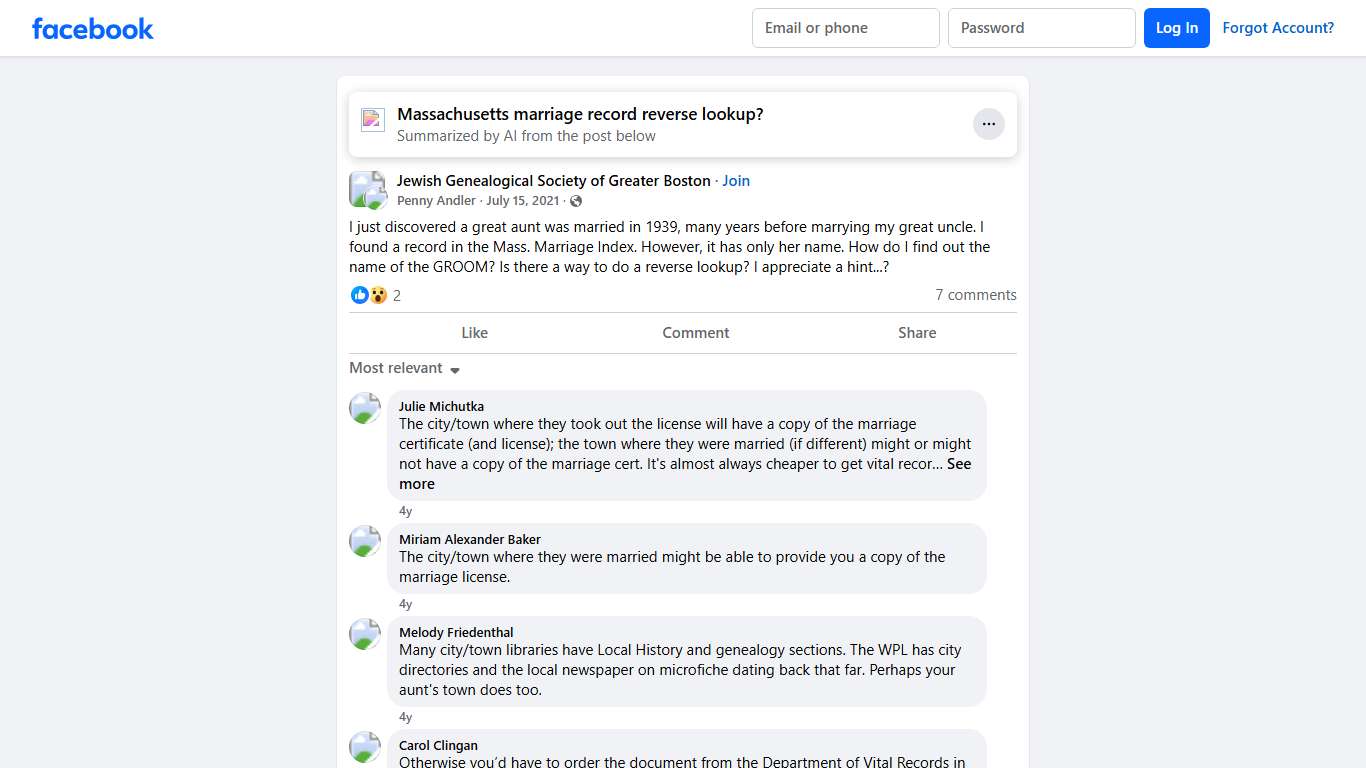Open the Forgot Account link

point(1278,28)
